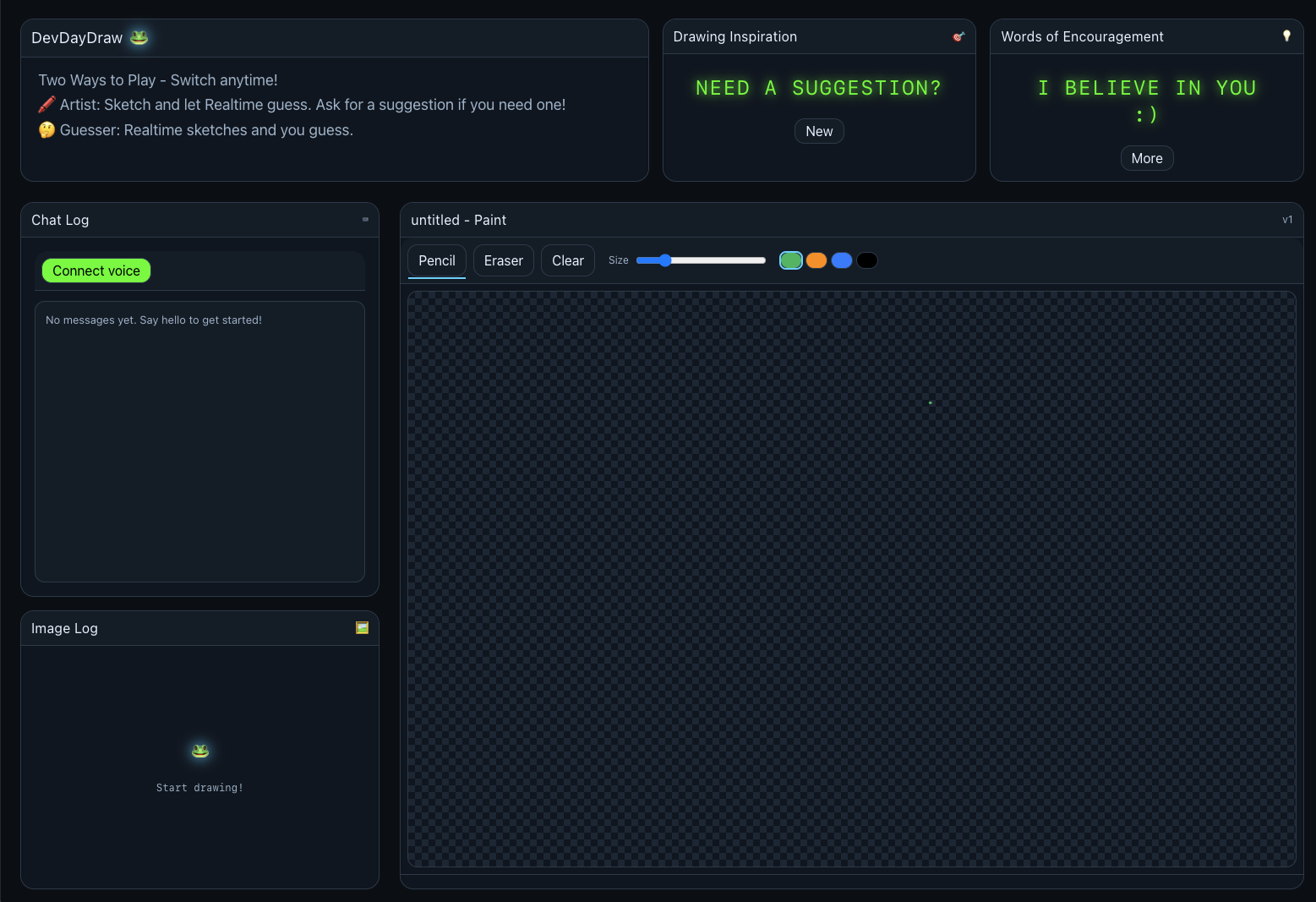Click the lightbulb icon on Words of Encouragement
This screenshot has width=1316, height=902.
[1286, 36]
